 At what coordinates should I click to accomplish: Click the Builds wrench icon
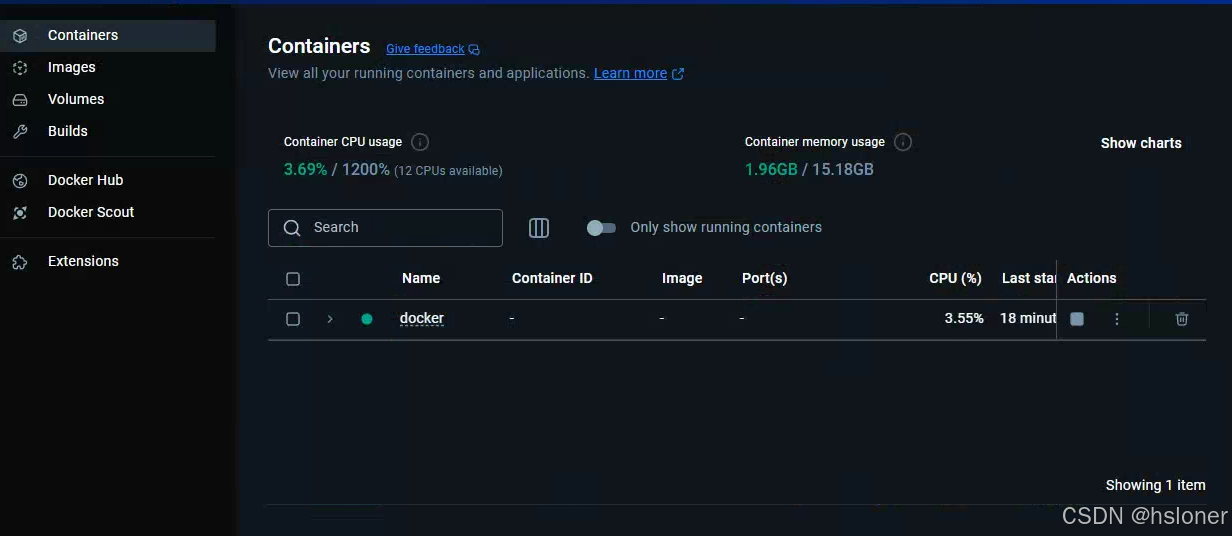[x=20, y=132]
